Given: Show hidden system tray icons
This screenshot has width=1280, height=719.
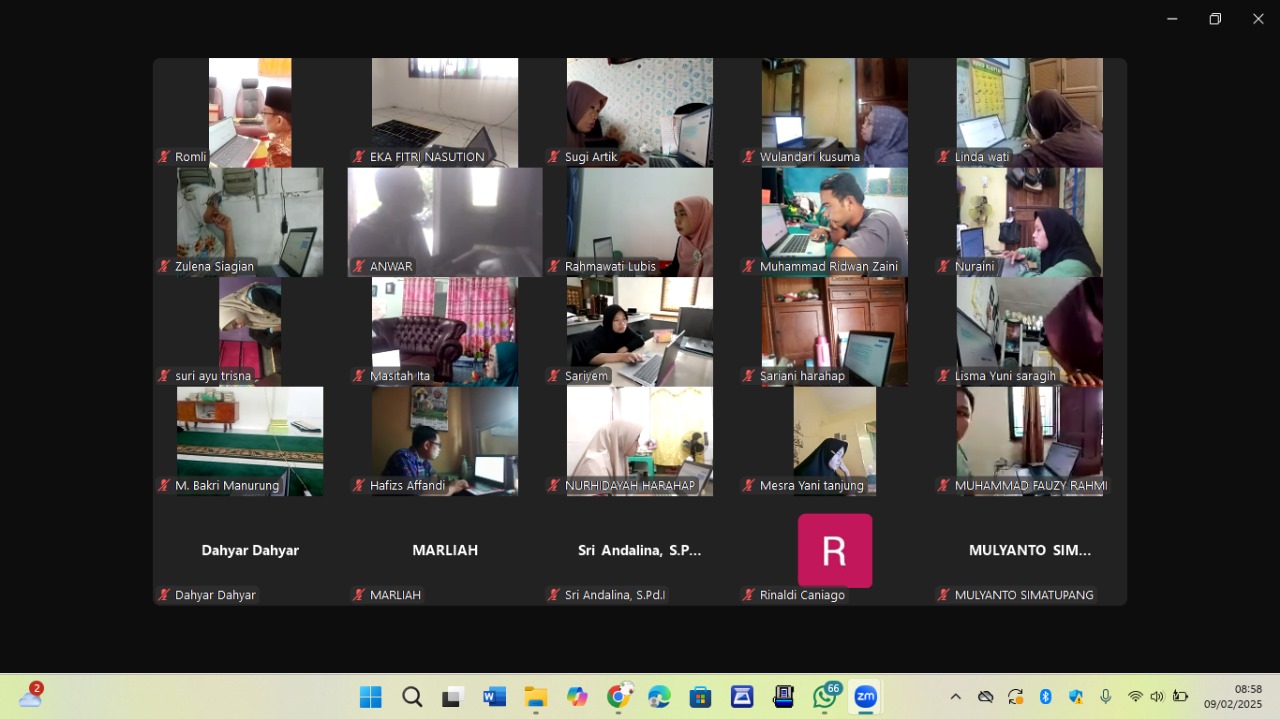Looking at the screenshot, I should [x=955, y=697].
